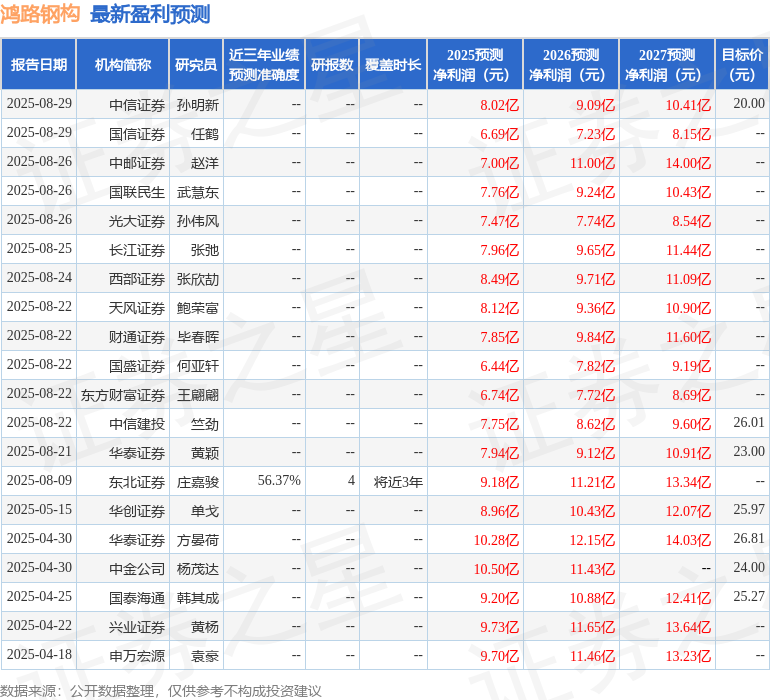Image resolution: width=770 pixels, height=700 pixels.
Task: Select the 研究员 column header
Action: tap(196, 65)
